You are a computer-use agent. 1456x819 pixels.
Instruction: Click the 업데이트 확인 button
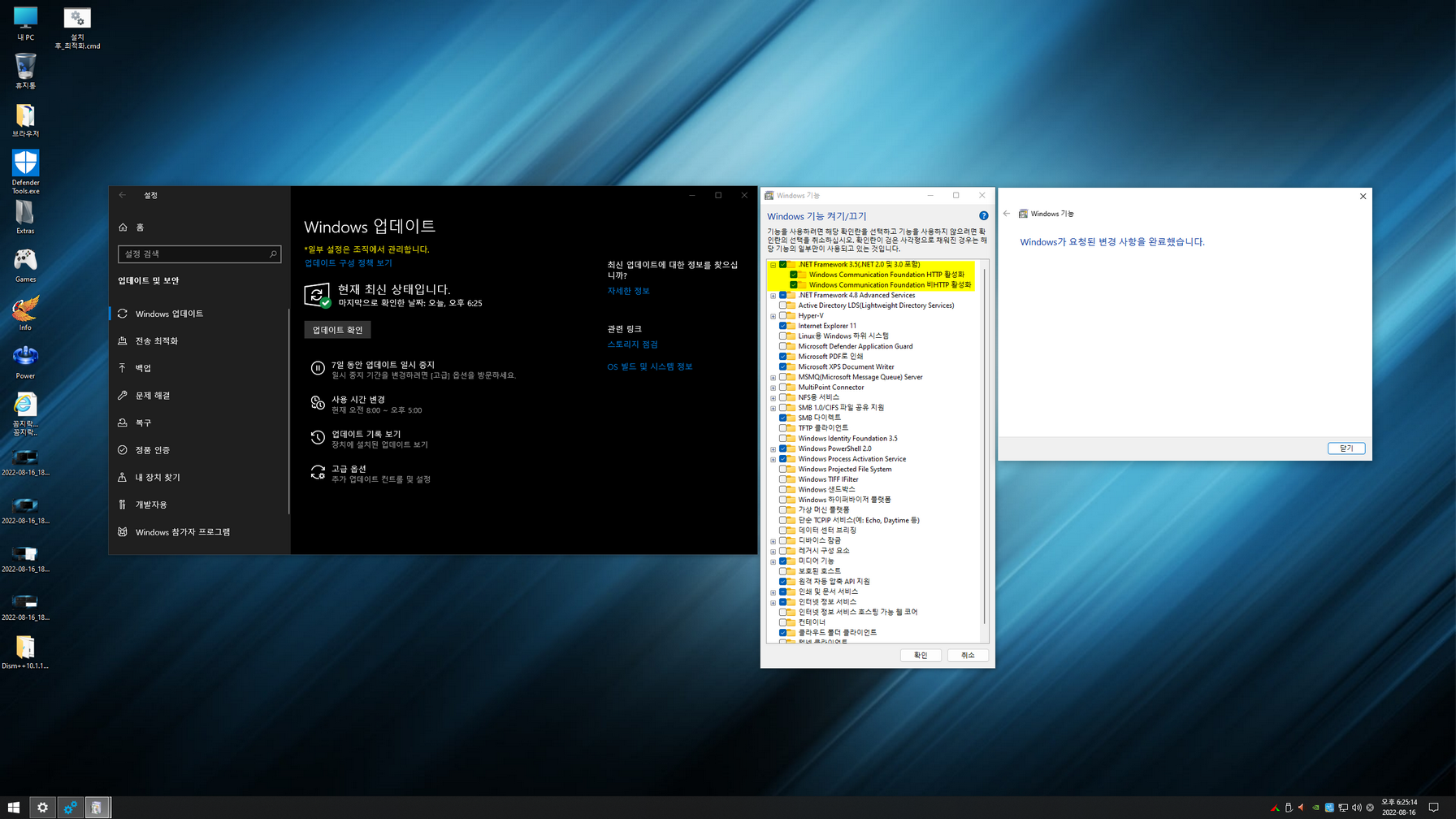pyautogui.click(x=337, y=330)
